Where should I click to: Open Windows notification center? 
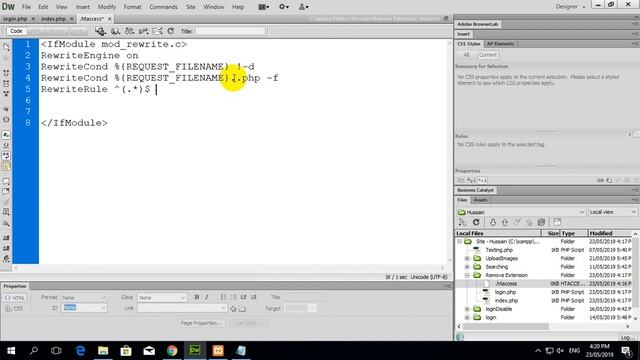(x=626, y=351)
